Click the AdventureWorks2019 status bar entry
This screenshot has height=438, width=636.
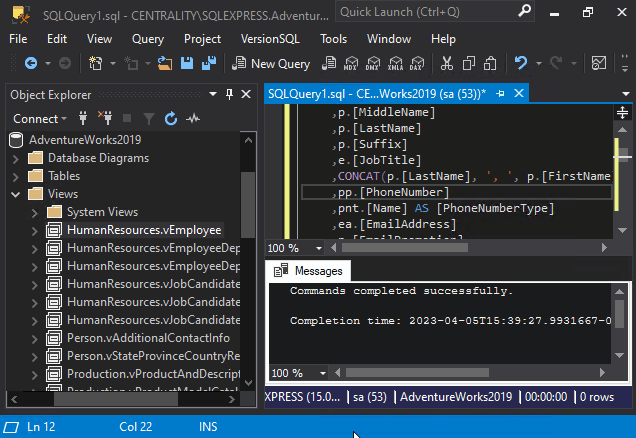pyautogui.click(x=456, y=397)
